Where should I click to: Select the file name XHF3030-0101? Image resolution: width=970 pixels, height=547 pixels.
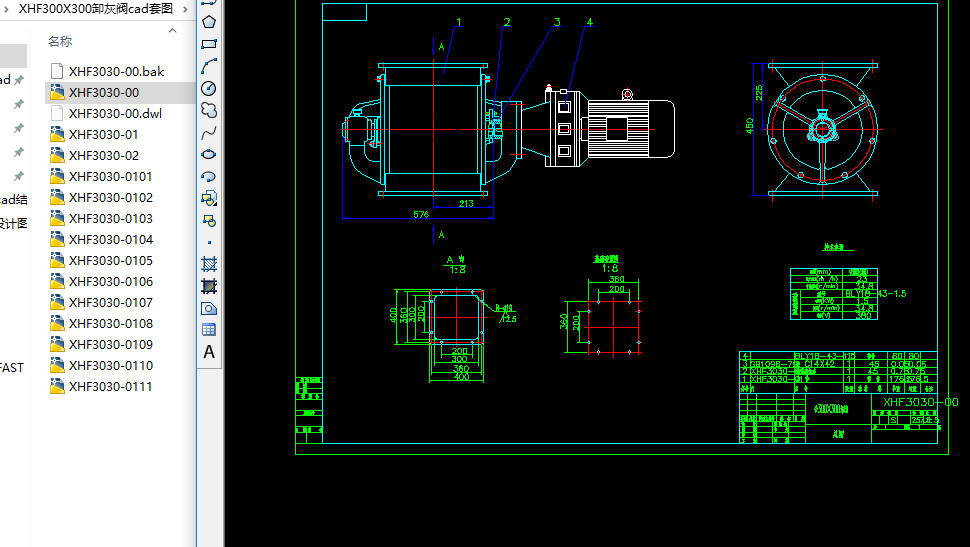(x=111, y=177)
